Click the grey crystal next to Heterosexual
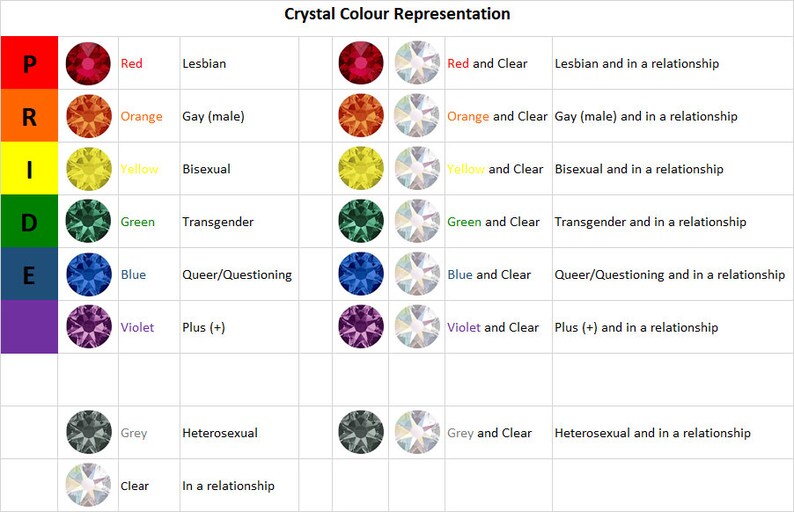This screenshot has width=794, height=512. point(89,432)
